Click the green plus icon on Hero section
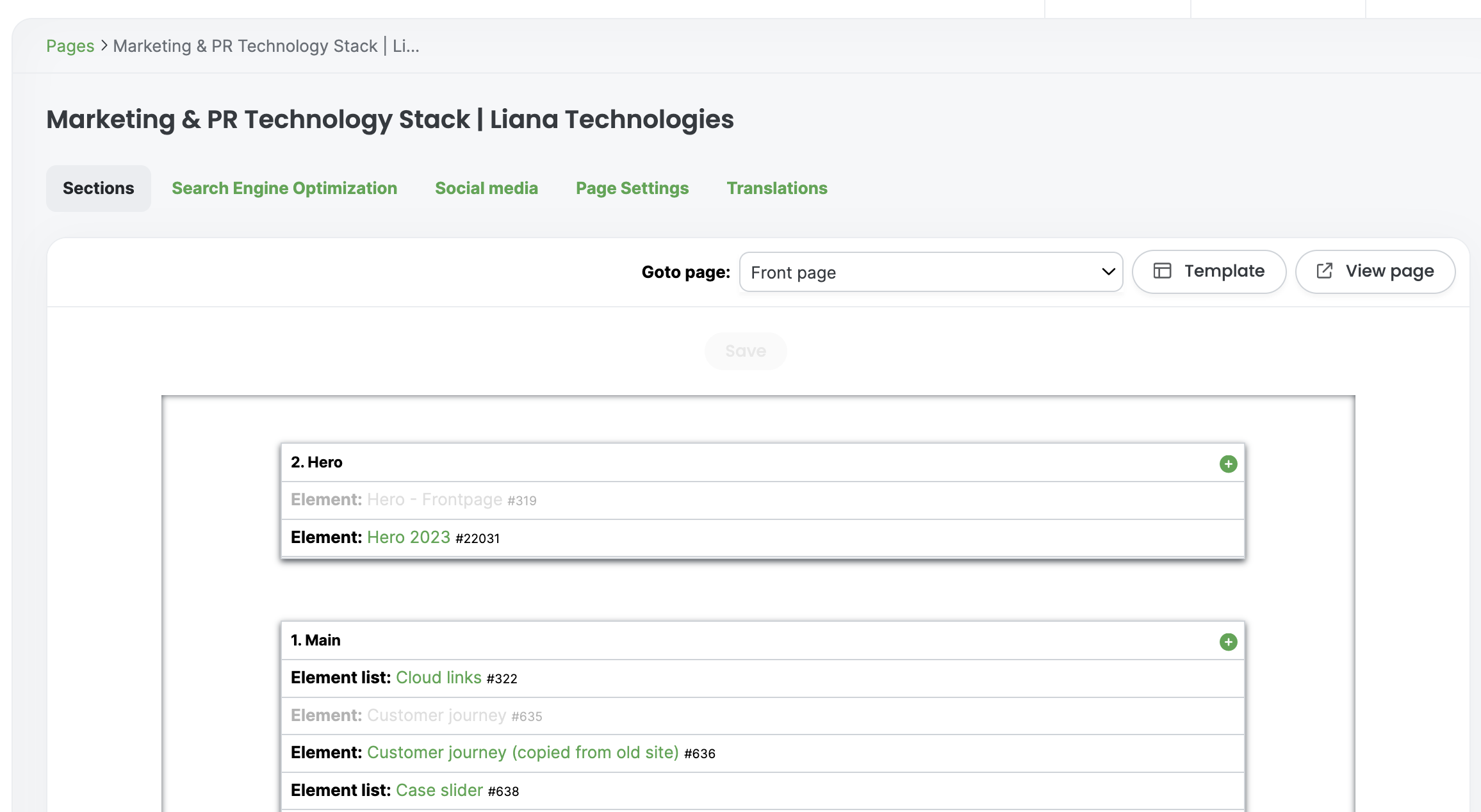 (x=1228, y=464)
